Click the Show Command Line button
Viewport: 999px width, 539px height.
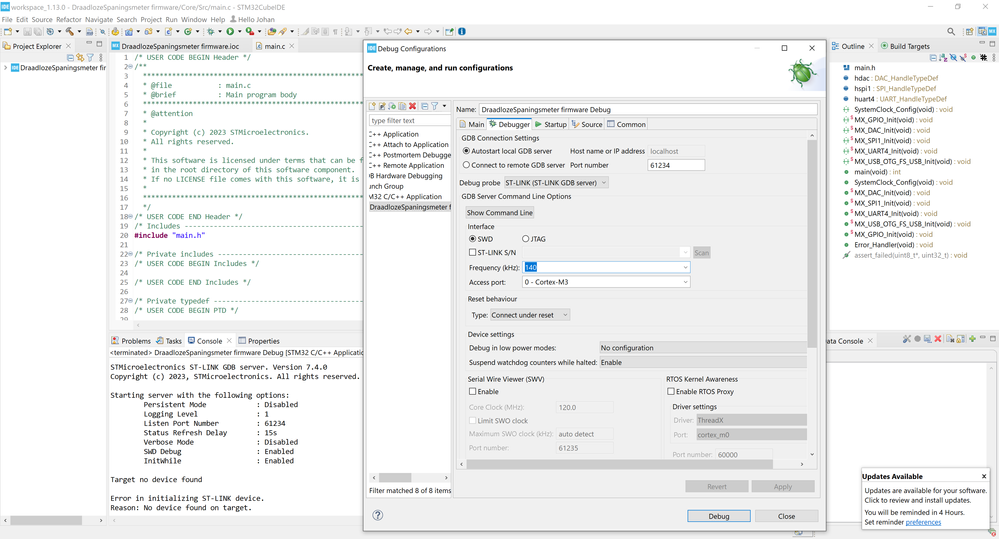[499, 212]
